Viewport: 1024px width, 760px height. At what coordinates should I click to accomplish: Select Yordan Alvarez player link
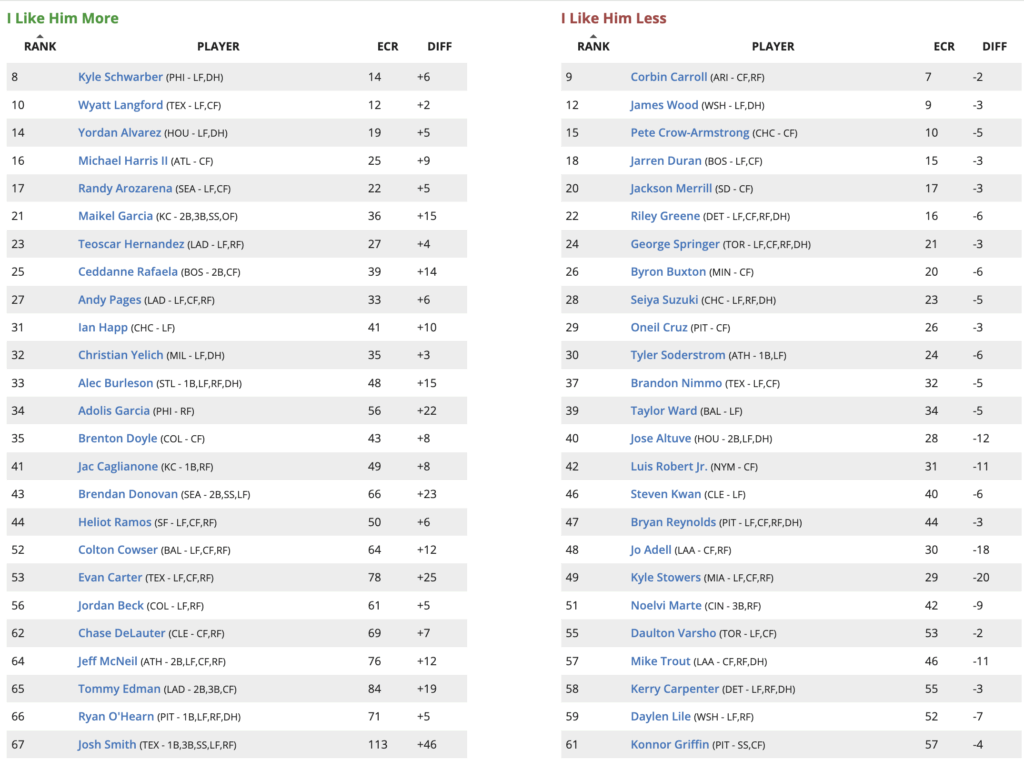(x=120, y=133)
